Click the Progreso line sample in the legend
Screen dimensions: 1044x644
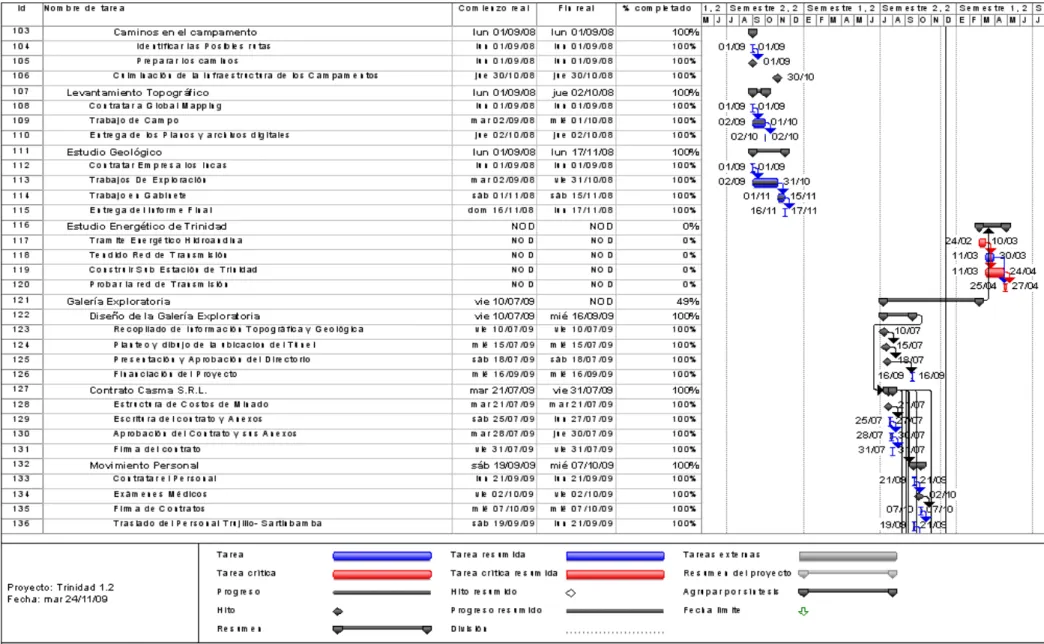click(382, 592)
